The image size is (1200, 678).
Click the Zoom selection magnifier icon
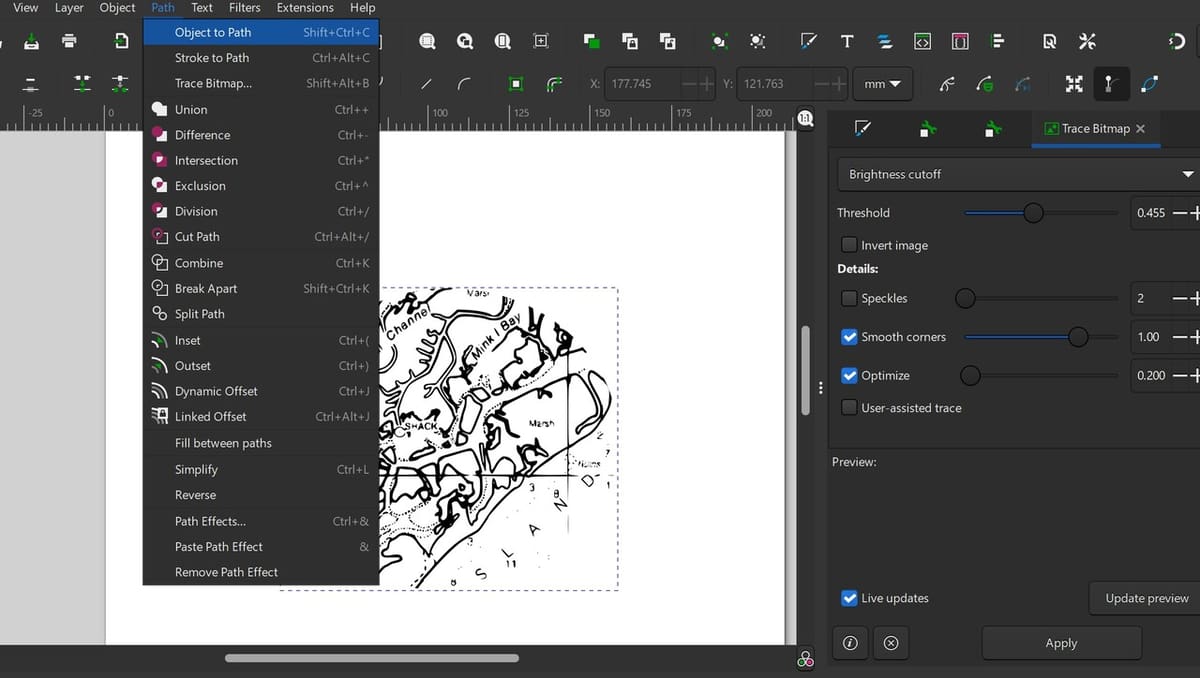pos(427,41)
